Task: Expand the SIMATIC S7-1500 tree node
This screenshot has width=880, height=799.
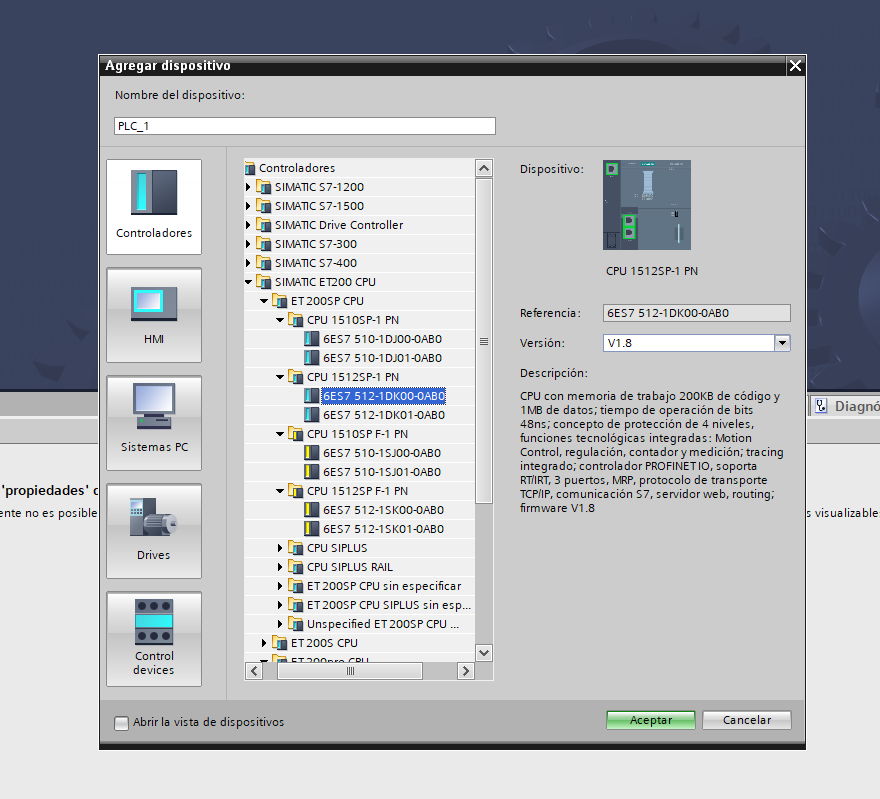Action: 249,206
